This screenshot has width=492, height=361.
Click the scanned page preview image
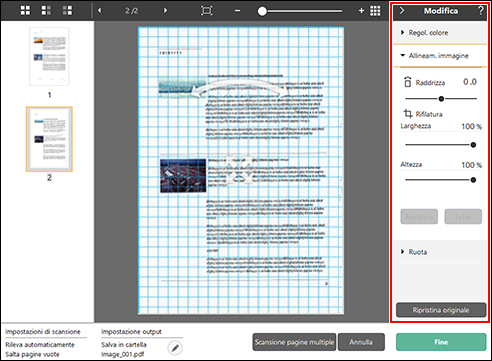241,171
